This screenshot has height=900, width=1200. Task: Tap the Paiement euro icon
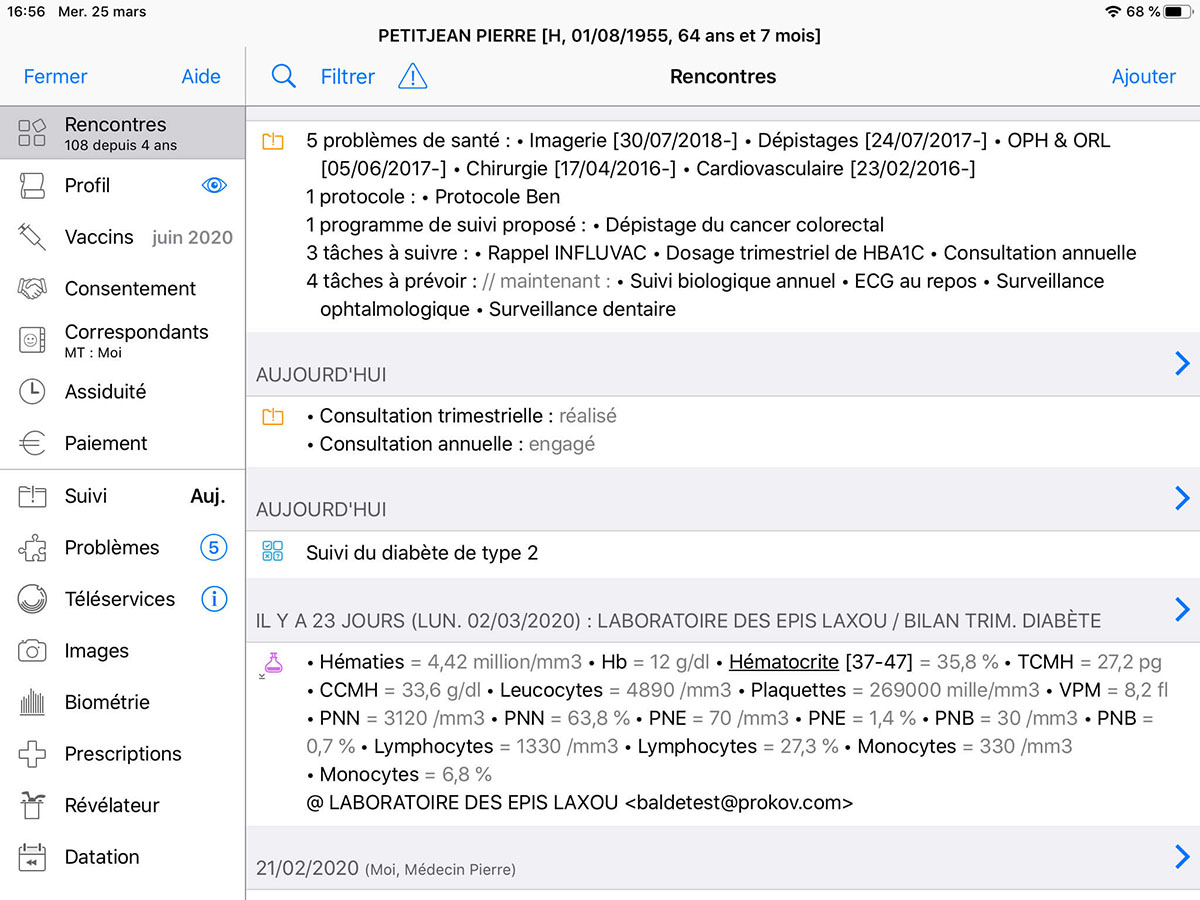(x=32, y=444)
